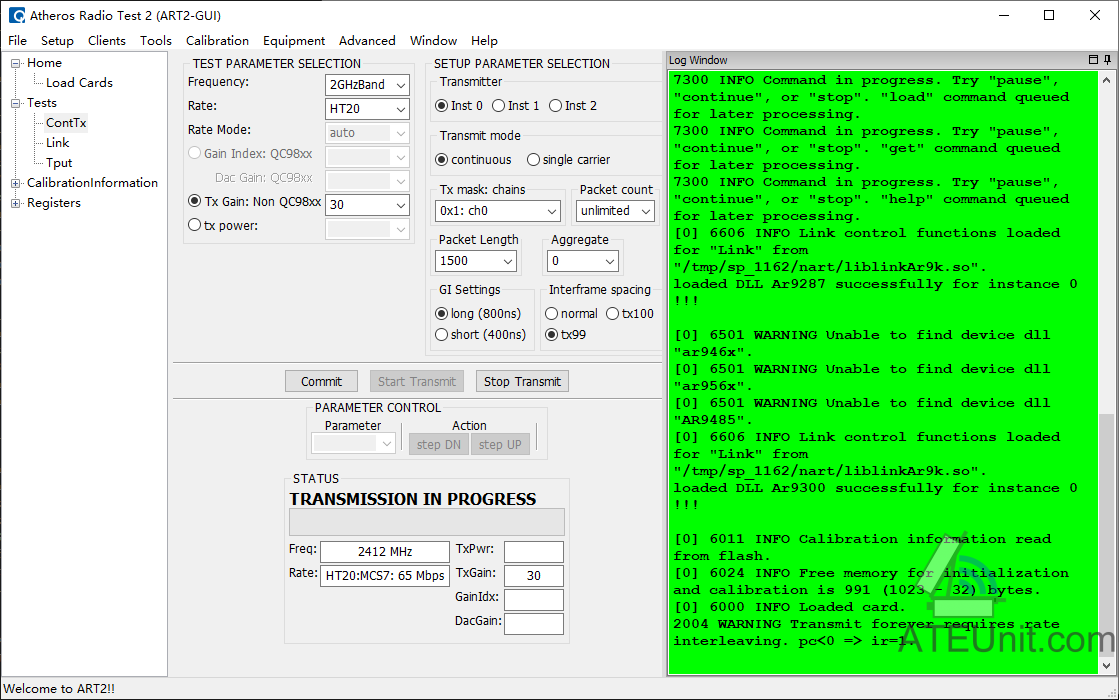Screen dimensions: 1119x700
Task: Collapse the Home tree node
Action: pyautogui.click(x=16, y=63)
